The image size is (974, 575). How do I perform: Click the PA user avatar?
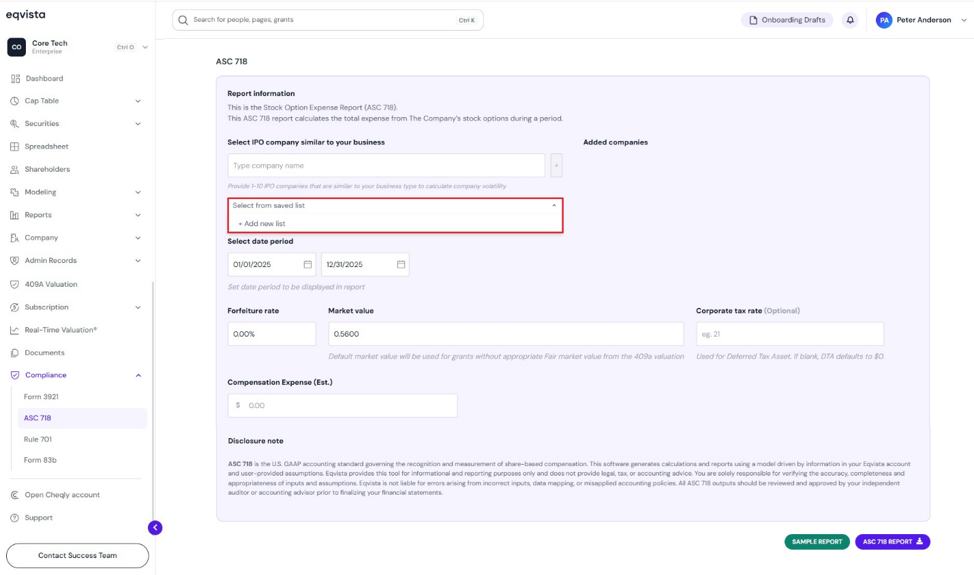pos(883,20)
